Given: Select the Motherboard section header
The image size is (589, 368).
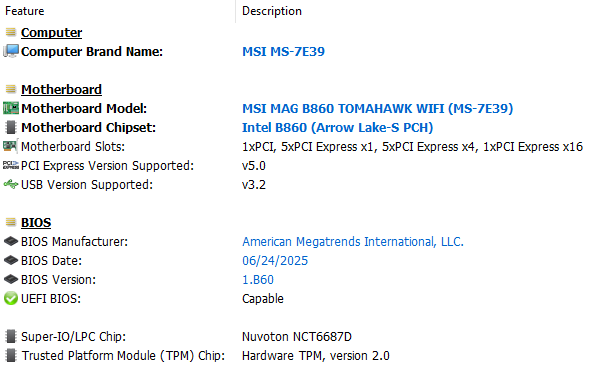Looking at the screenshot, I should [61, 89].
